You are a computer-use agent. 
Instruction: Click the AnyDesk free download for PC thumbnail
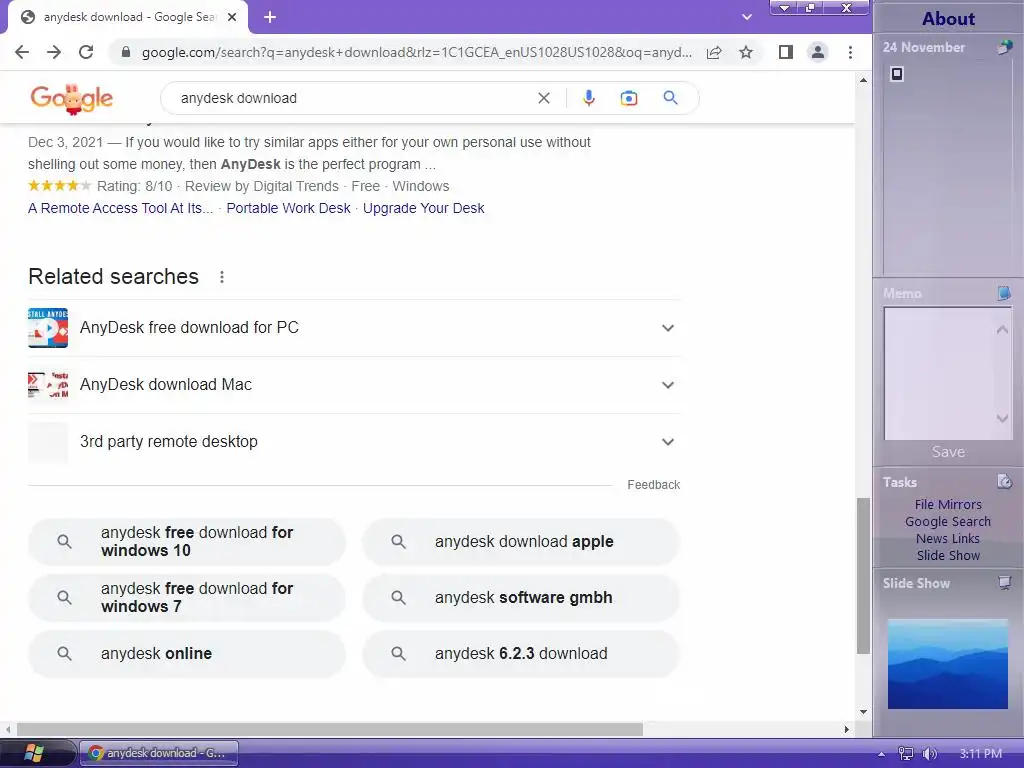[48, 328]
